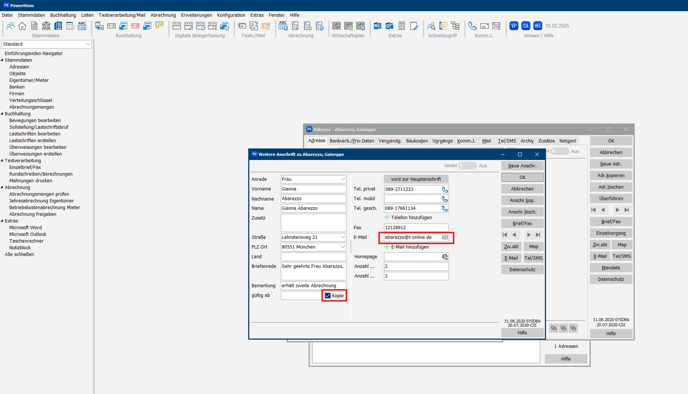Viewport: 688px width, 394px height.
Task: Click the Bemerkung field
Action: [313, 286]
